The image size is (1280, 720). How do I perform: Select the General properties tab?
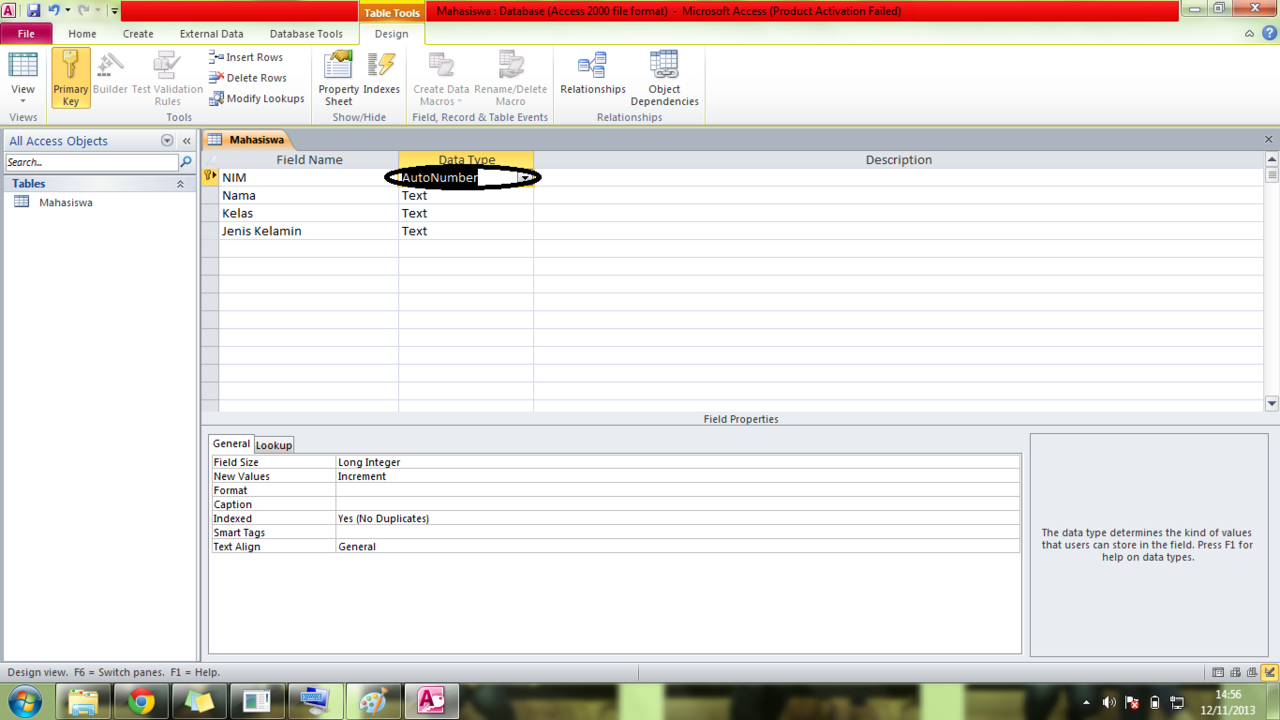coord(231,444)
